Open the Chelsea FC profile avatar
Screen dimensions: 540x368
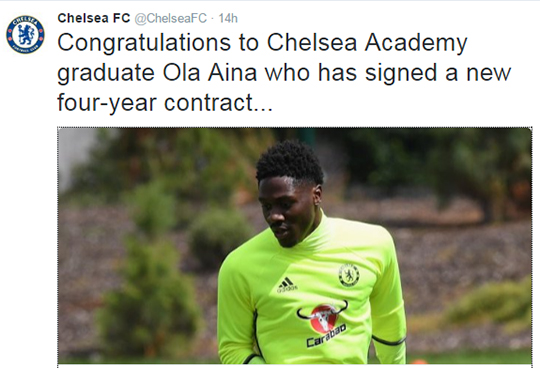(25, 34)
